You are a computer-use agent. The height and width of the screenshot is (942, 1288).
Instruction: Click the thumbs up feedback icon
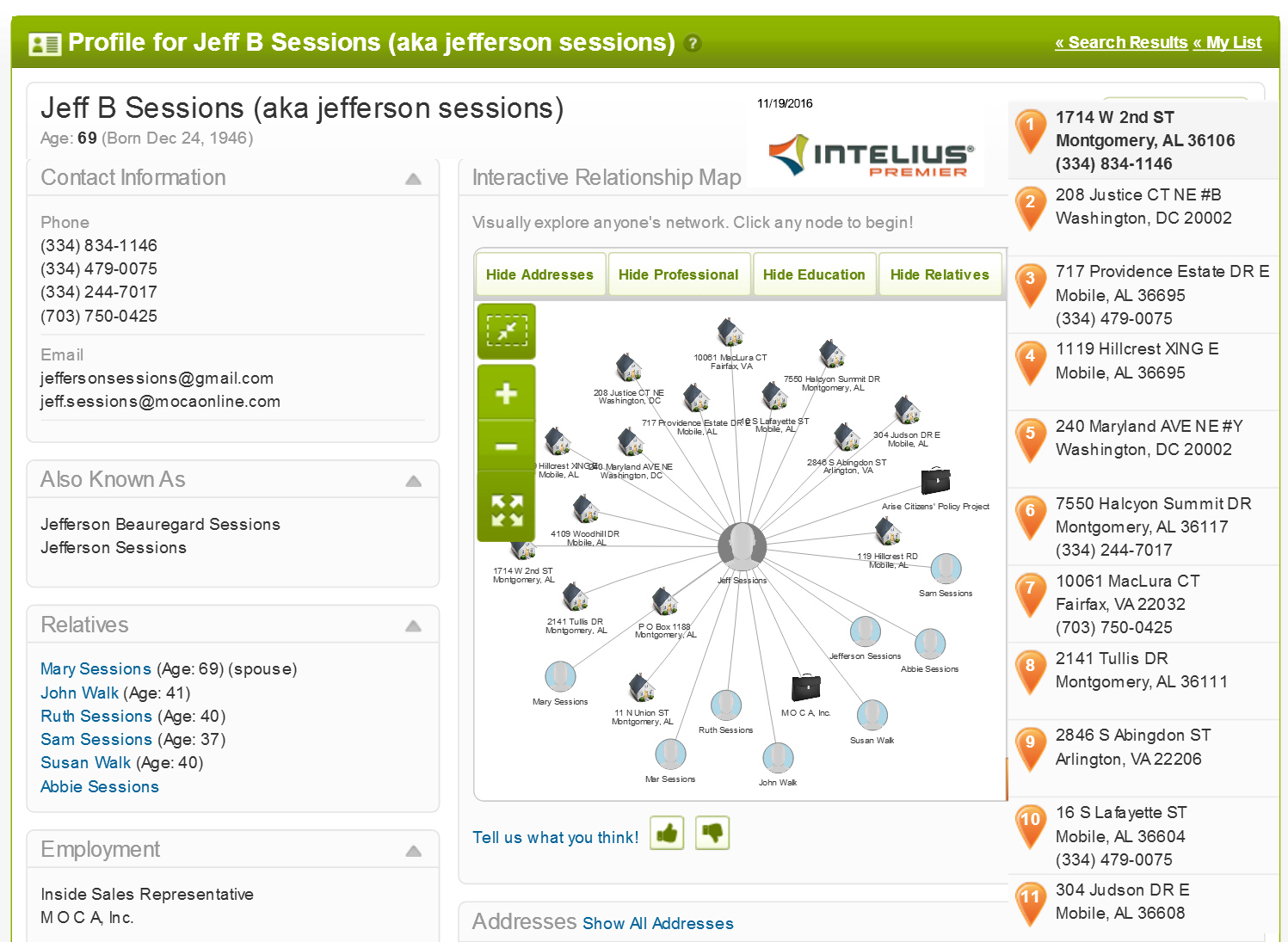(x=667, y=833)
